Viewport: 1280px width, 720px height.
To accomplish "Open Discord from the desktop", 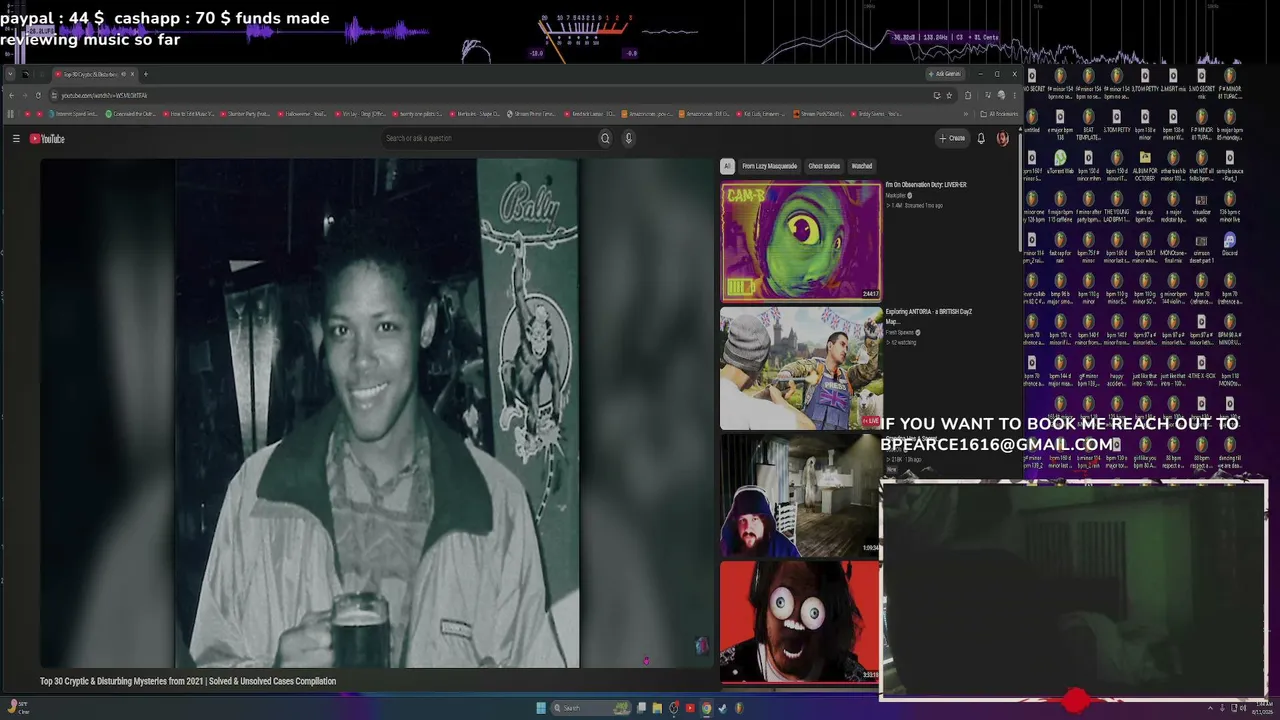I will click(1229, 245).
